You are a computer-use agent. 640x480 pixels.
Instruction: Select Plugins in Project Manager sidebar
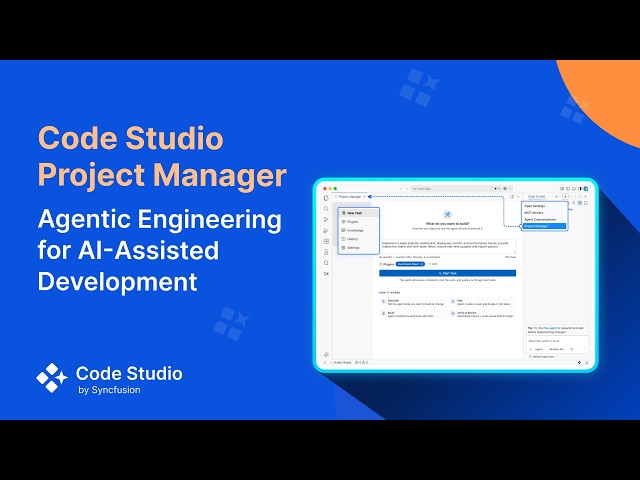coord(359,222)
